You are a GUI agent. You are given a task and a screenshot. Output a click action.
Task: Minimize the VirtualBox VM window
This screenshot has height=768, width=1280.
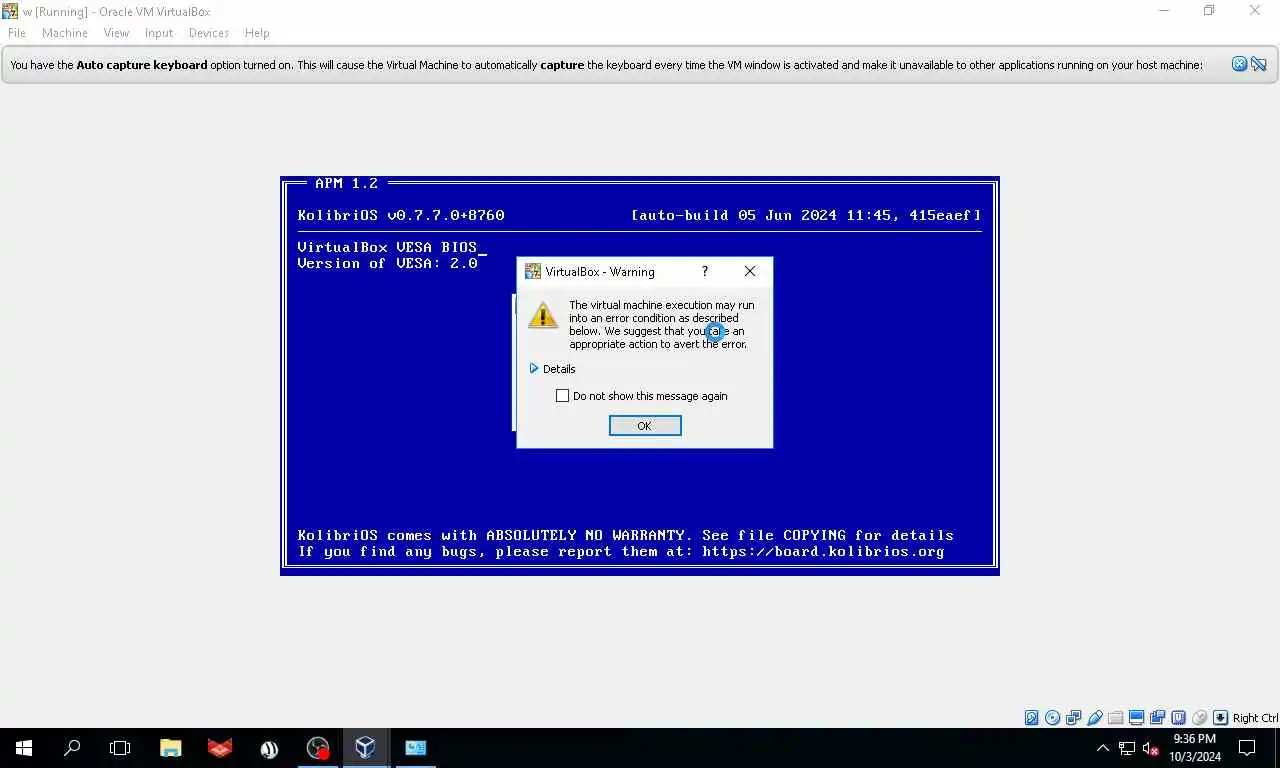[x=1164, y=10]
